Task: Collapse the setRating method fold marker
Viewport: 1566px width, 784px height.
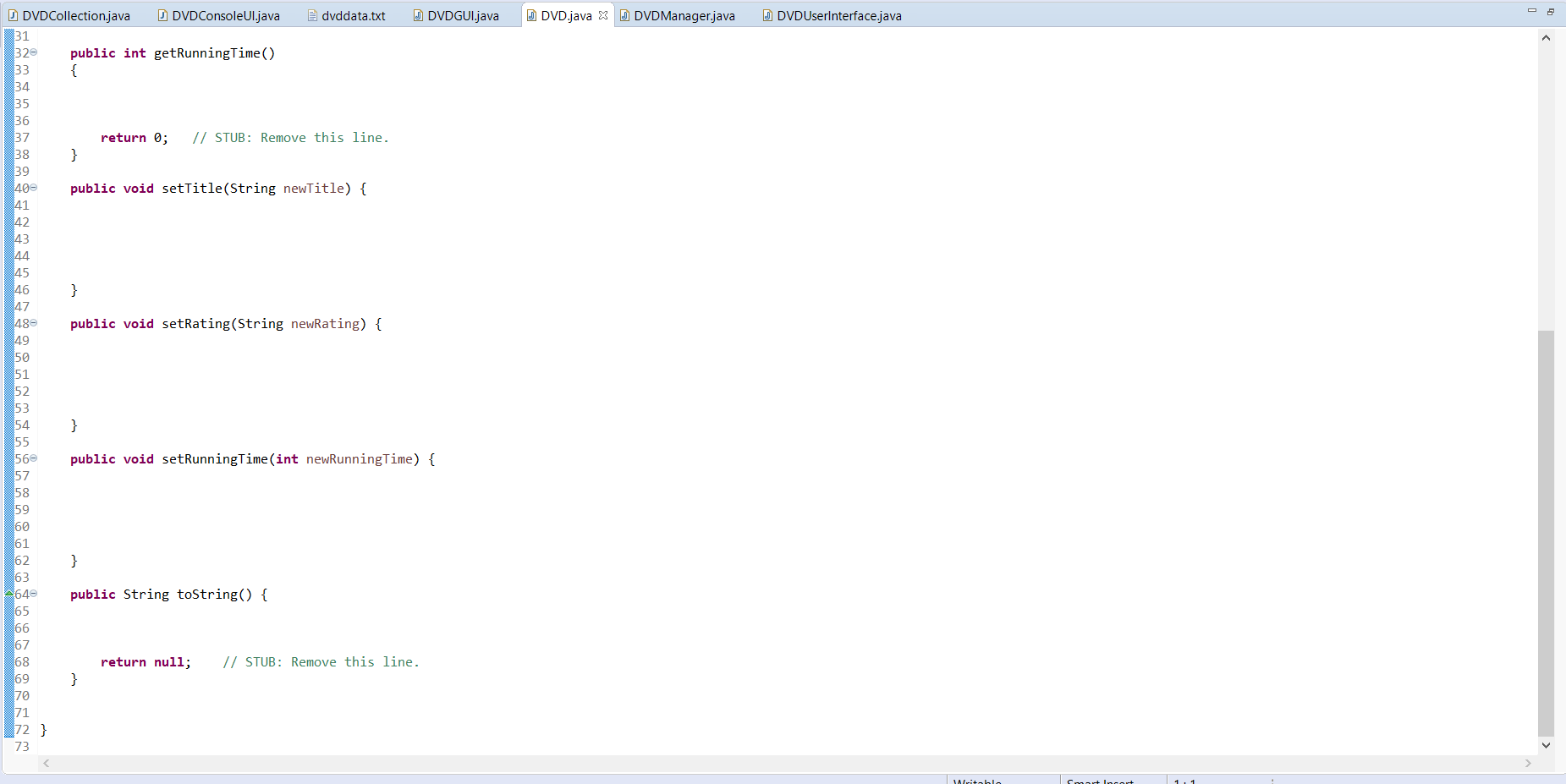Action: coord(34,323)
